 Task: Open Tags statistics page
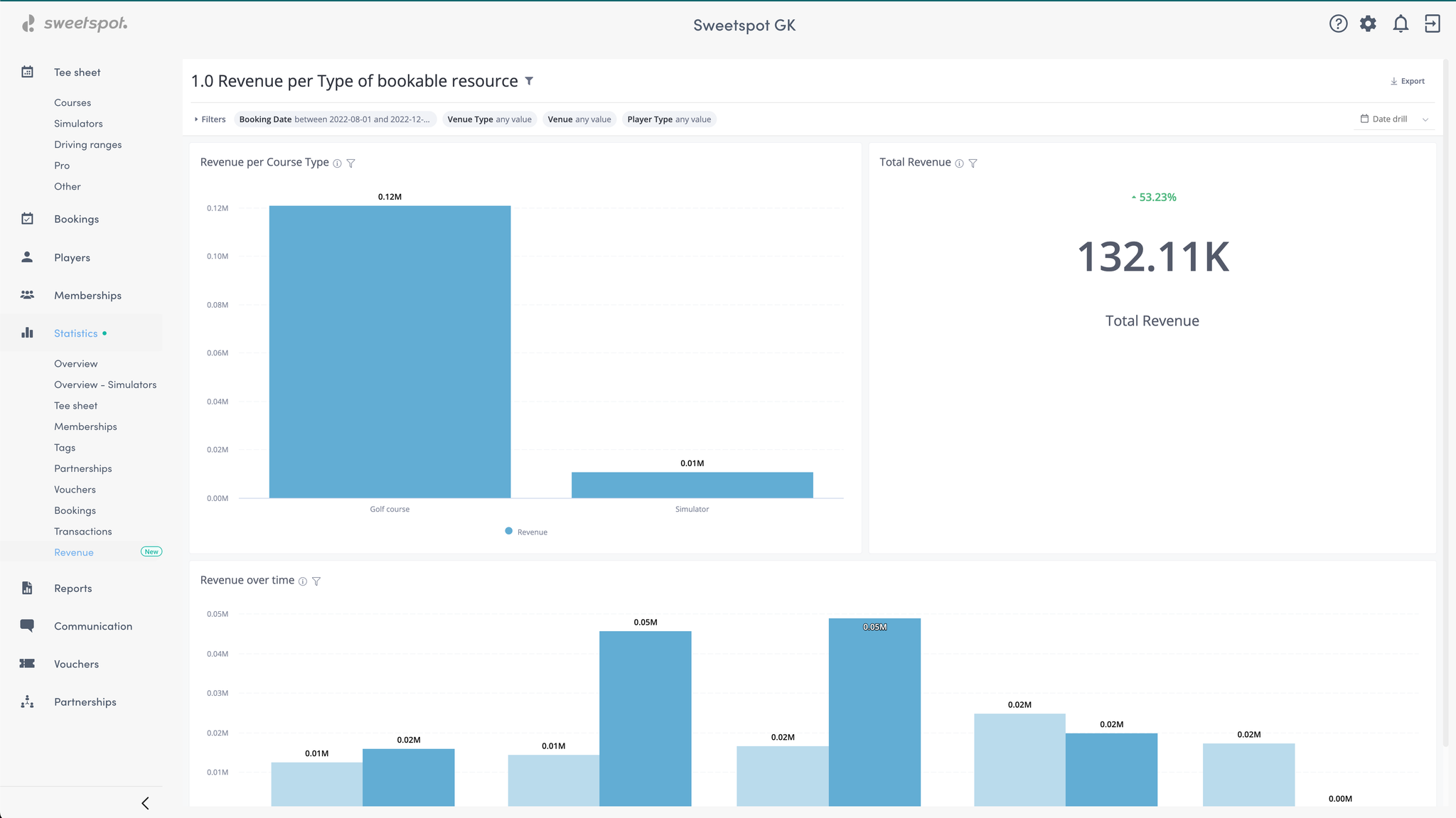tap(65, 447)
